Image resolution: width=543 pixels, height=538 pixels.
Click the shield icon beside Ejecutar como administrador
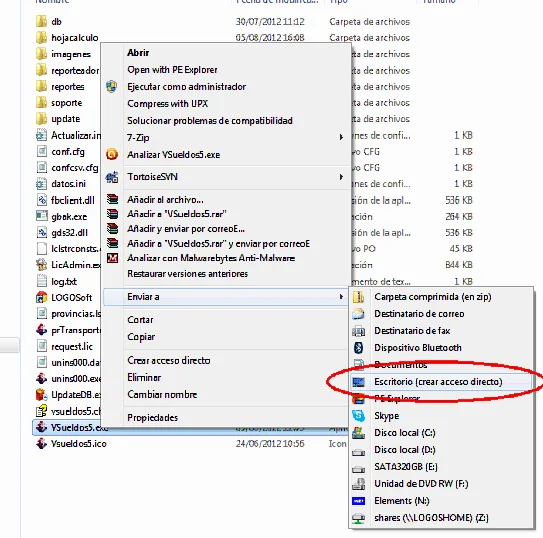[112, 87]
